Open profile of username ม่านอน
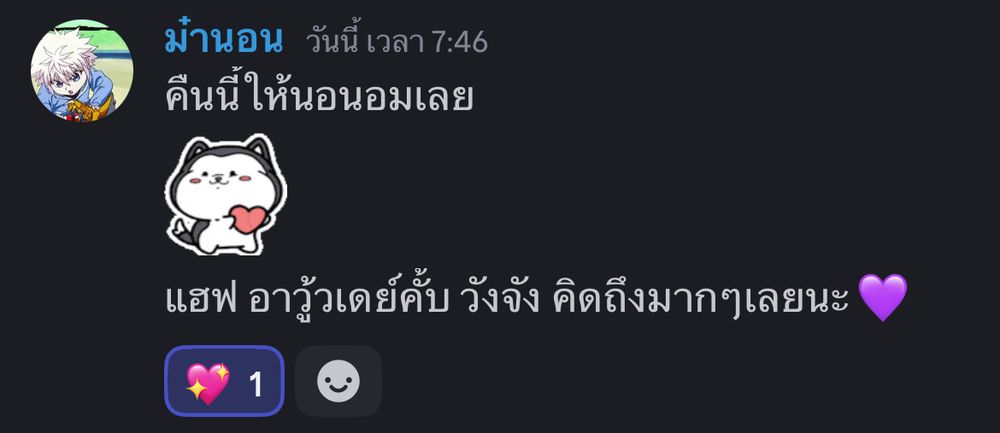This screenshot has width=1000, height=433. (223, 42)
